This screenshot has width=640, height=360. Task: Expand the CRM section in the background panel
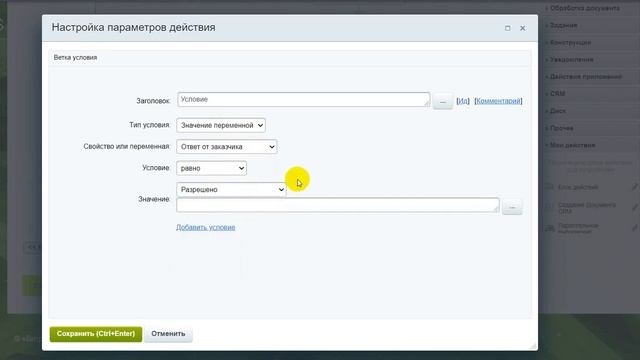557,94
